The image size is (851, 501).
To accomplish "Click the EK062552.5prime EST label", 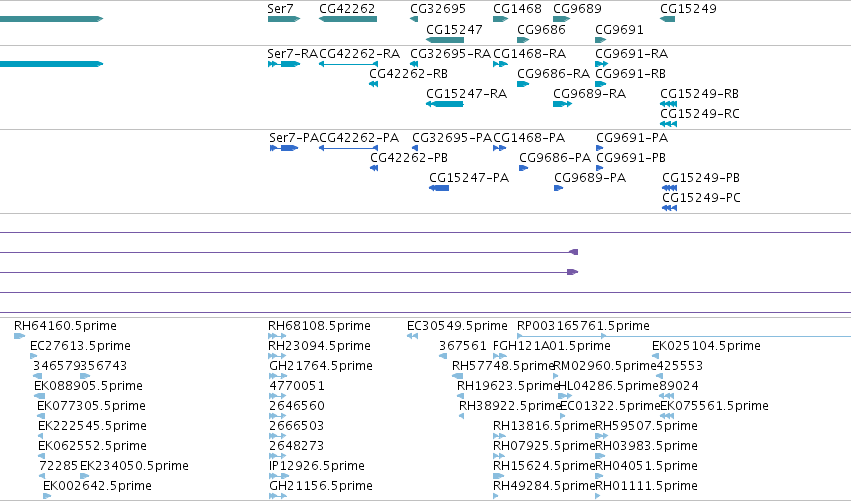I will (x=92, y=446).
